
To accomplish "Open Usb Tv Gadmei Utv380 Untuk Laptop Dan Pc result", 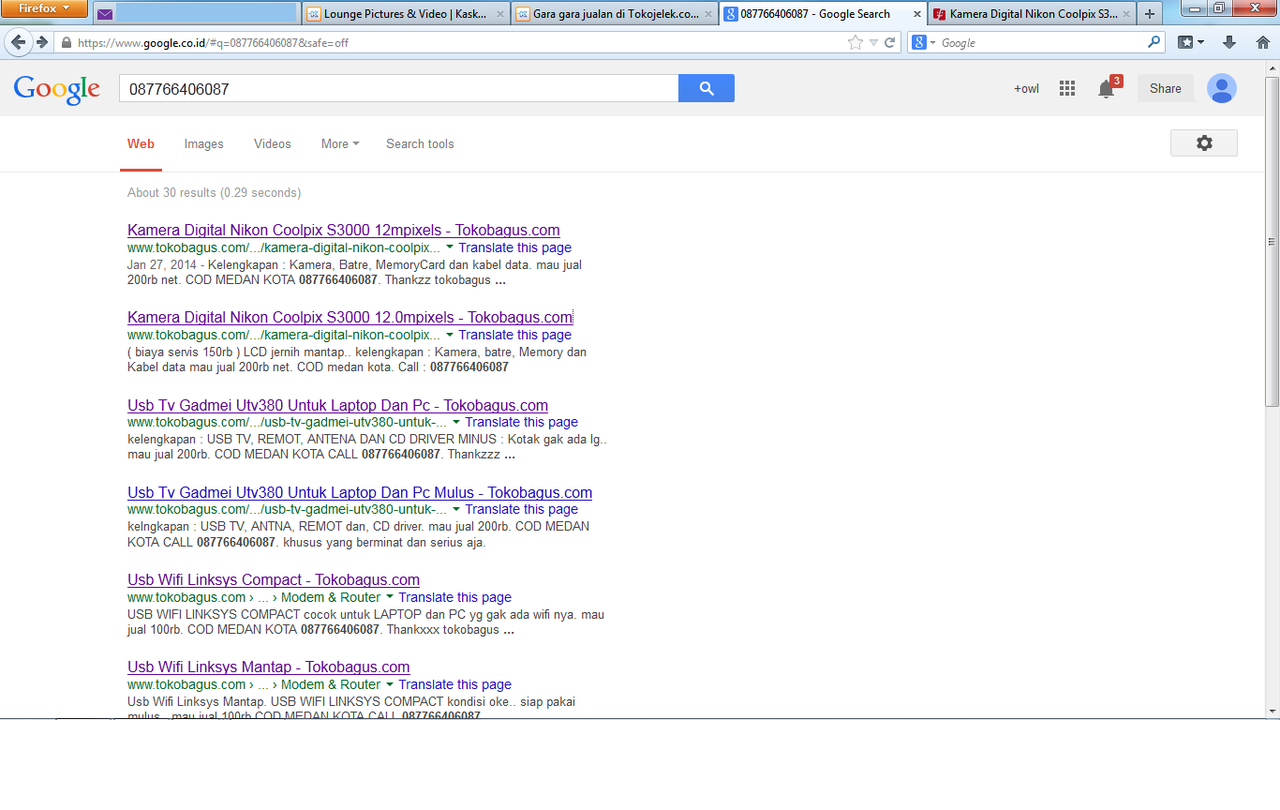I will click(338, 405).
